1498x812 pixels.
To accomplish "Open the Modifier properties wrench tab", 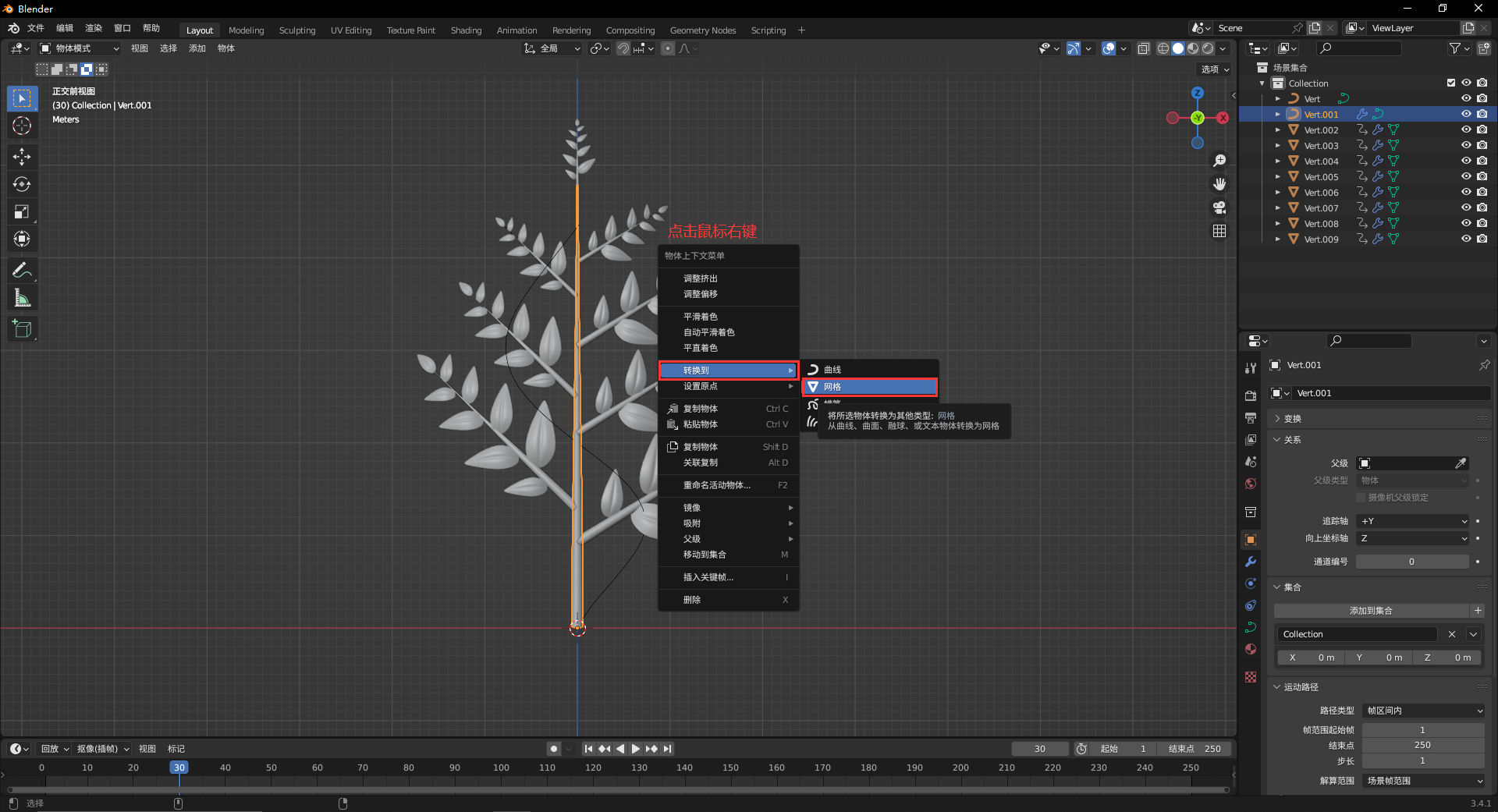I will tap(1251, 562).
